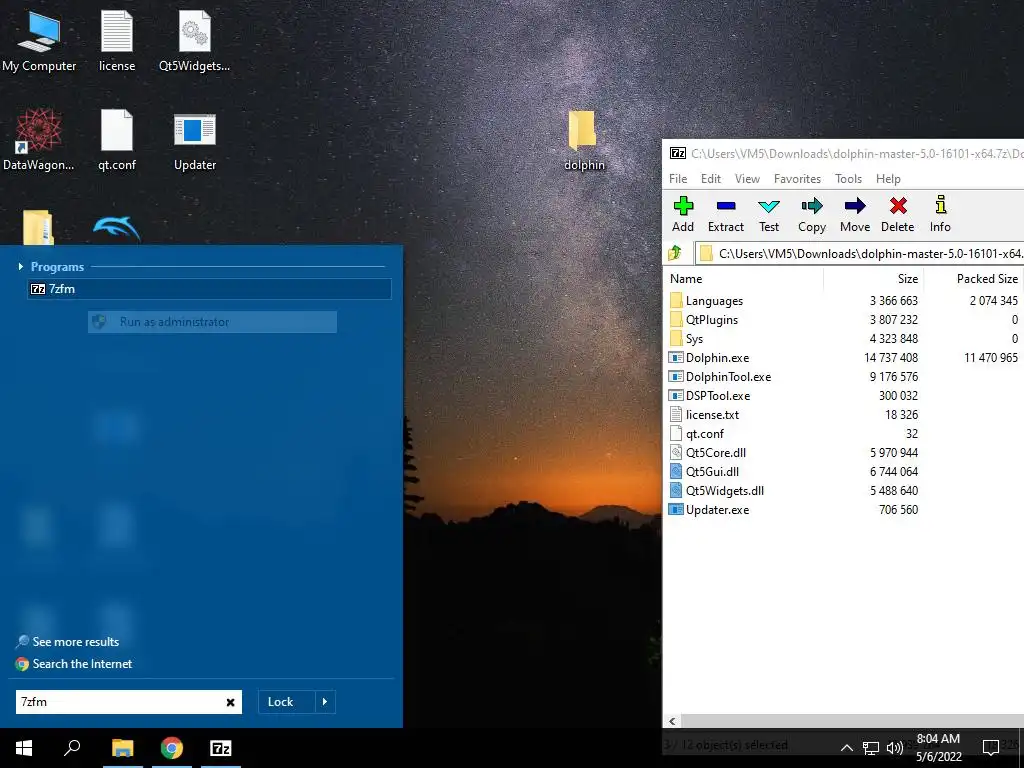Select Dolphin.exe in the archive list
The image size is (1024, 768).
pos(843,357)
